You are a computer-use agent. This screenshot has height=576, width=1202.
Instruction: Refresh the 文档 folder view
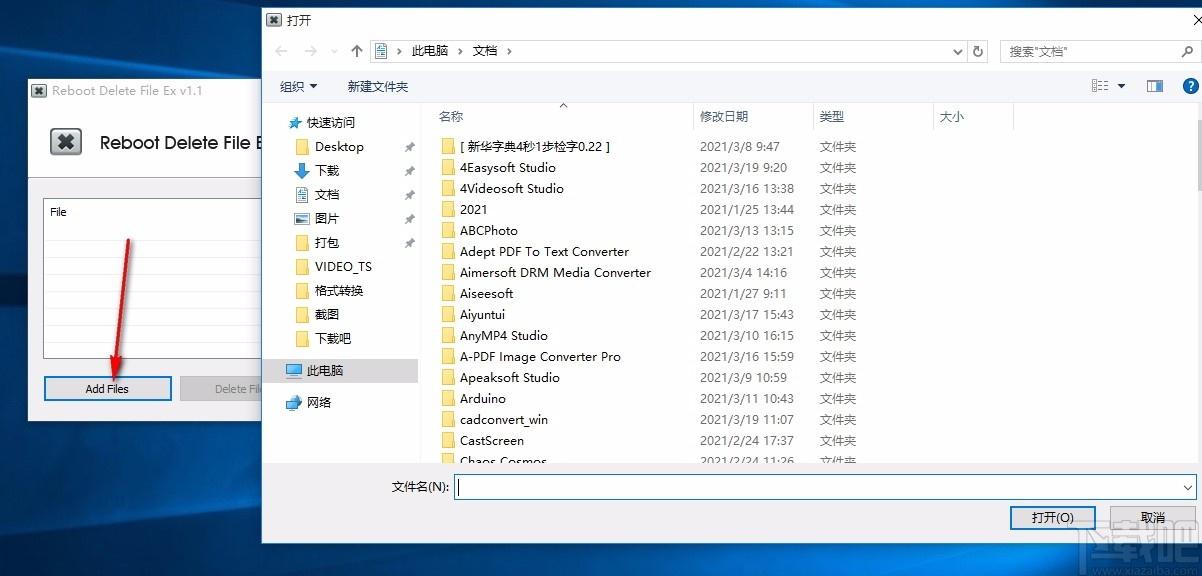point(979,51)
